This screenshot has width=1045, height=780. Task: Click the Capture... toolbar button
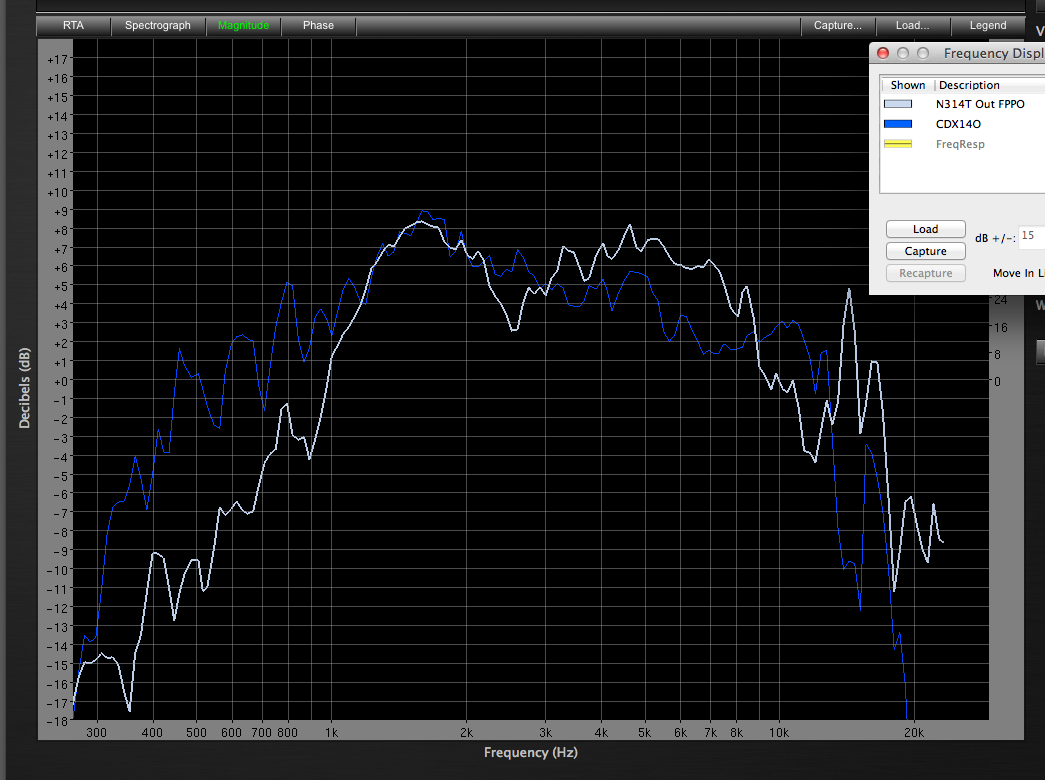pos(838,25)
